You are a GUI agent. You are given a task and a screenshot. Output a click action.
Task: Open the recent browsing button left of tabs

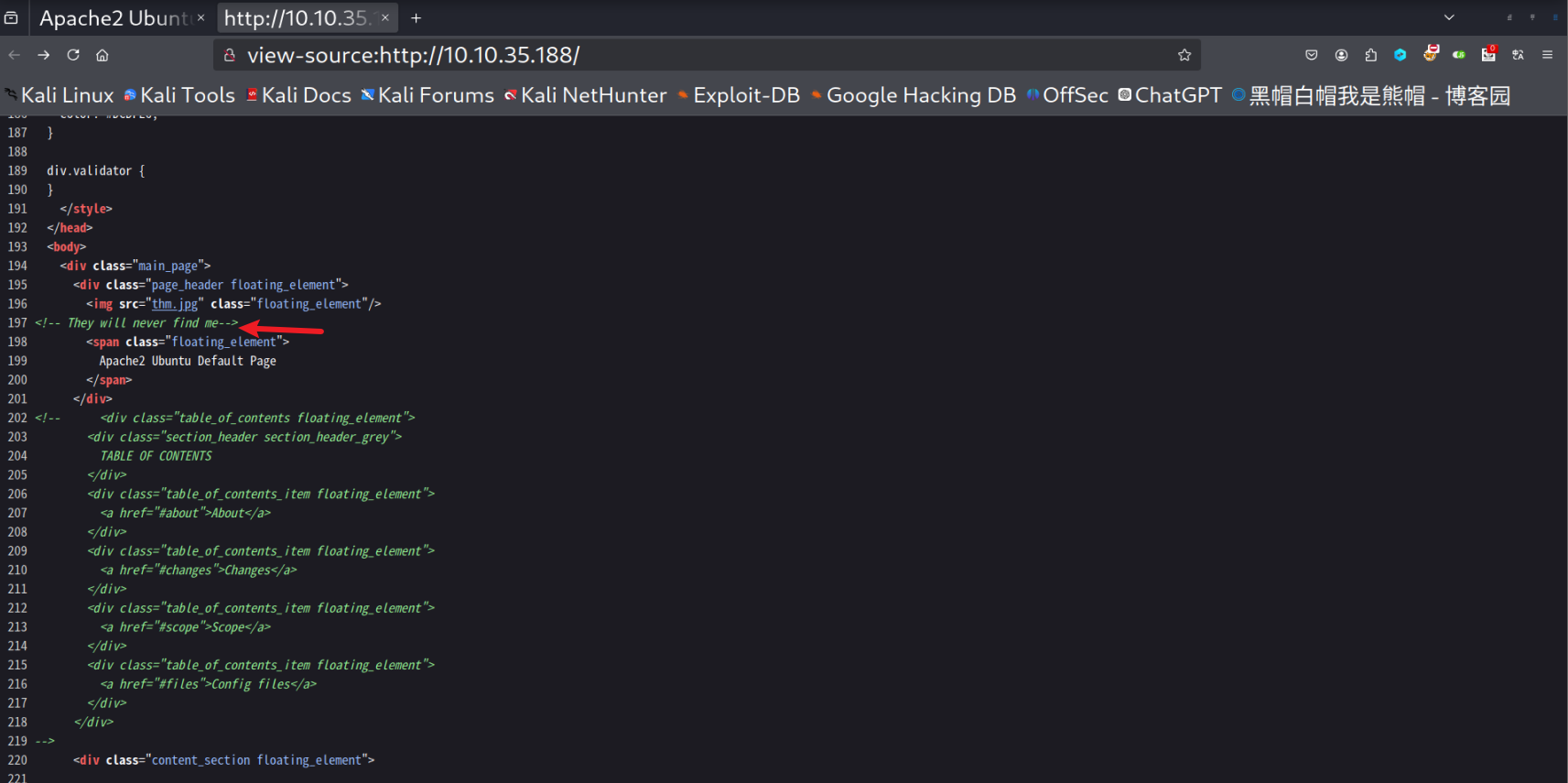pos(11,17)
